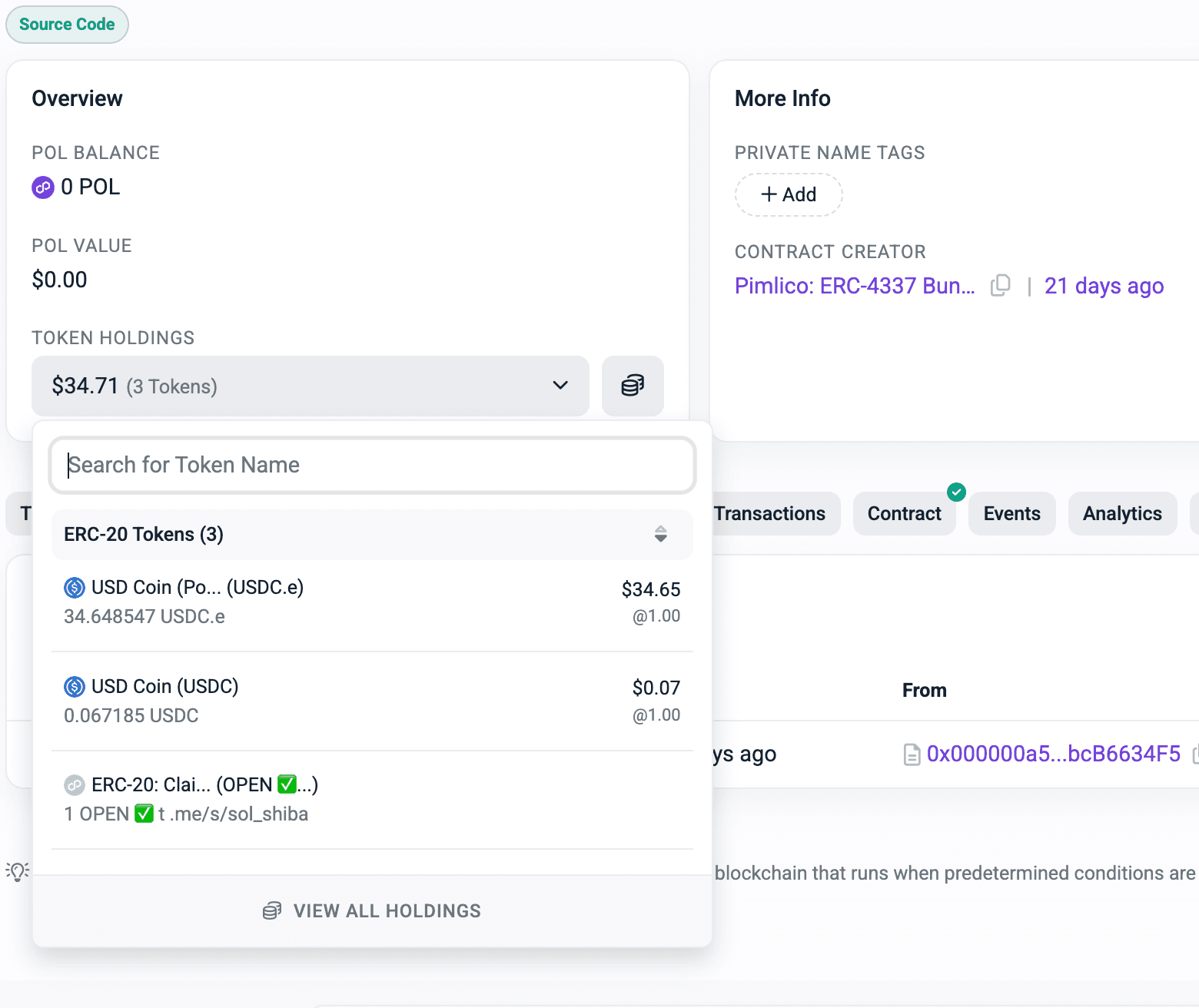The width and height of the screenshot is (1199, 1008).
Task: Add a private name tag
Action: pyautogui.click(x=789, y=195)
